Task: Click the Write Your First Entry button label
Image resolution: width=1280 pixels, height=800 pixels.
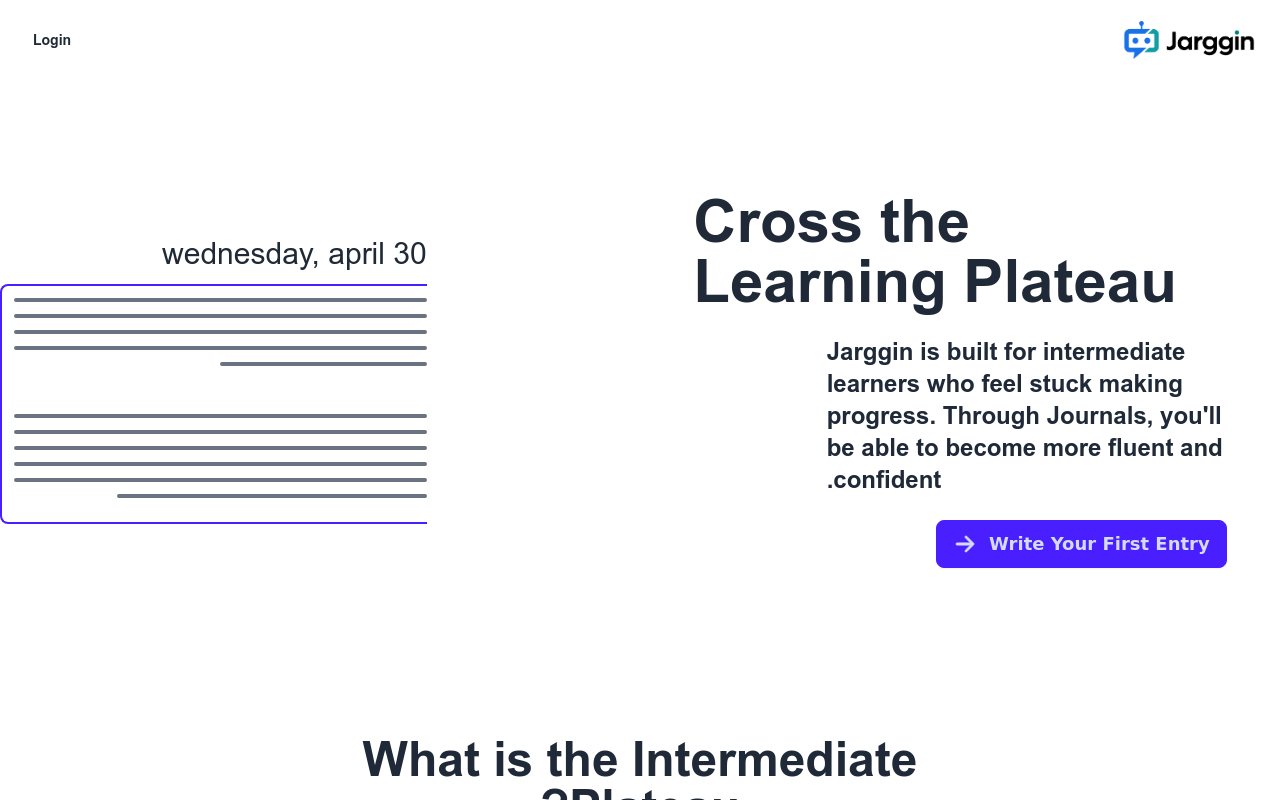Action: pyautogui.click(x=1099, y=544)
